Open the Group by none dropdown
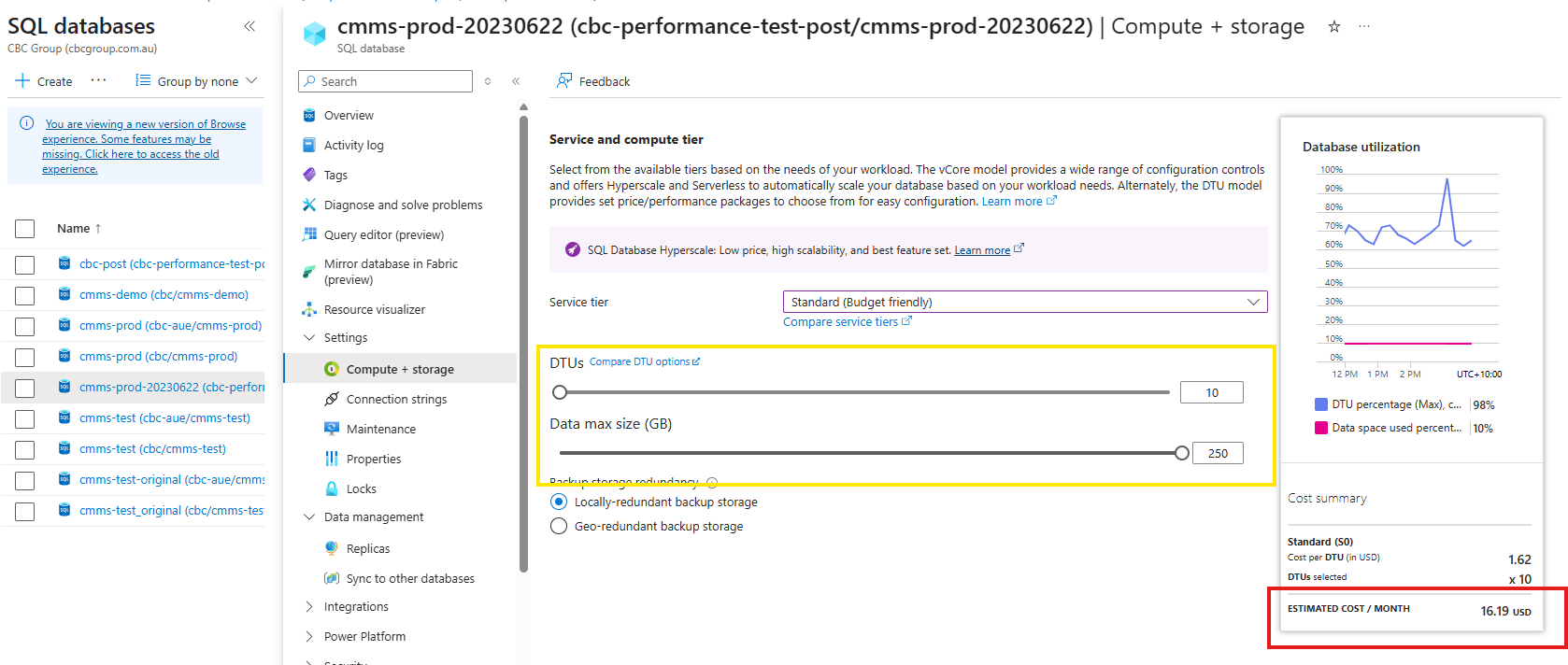 click(x=196, y=81)
